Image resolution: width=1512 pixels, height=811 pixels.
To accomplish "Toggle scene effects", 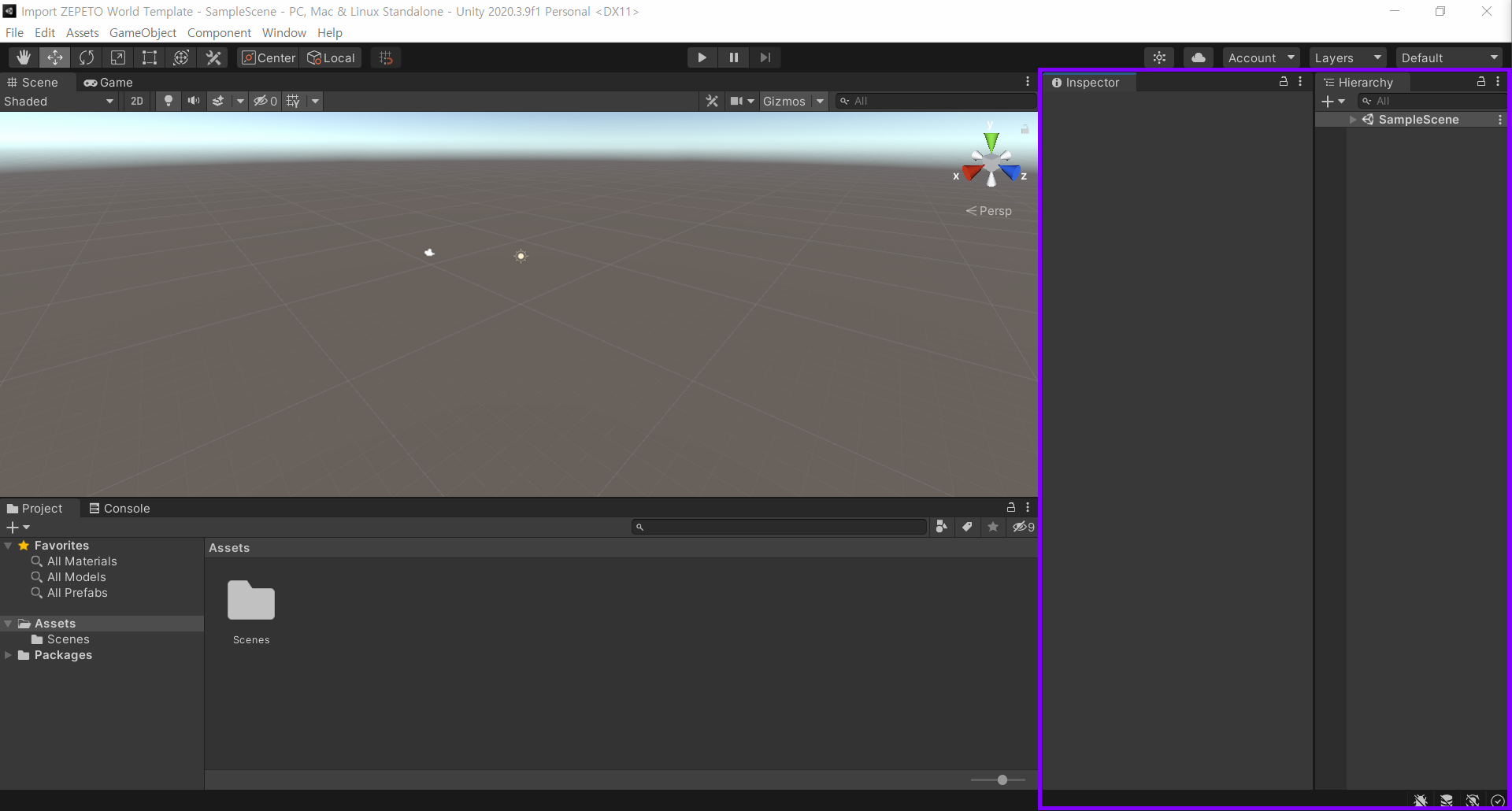I will [218, 101].
